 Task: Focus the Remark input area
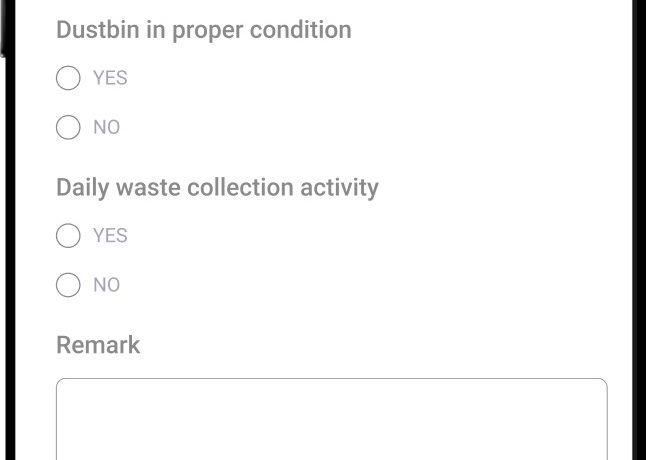pos(331,420)
